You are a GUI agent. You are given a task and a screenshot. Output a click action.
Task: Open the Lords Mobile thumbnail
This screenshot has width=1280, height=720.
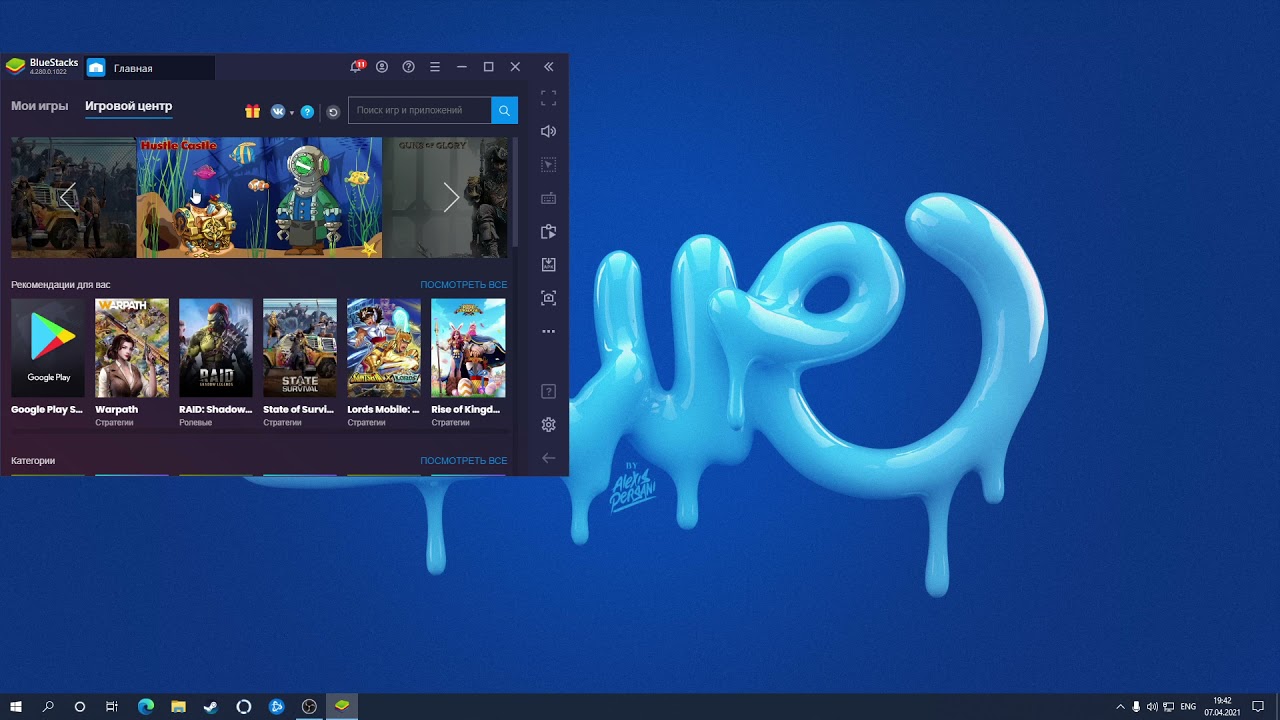[384, 347]
